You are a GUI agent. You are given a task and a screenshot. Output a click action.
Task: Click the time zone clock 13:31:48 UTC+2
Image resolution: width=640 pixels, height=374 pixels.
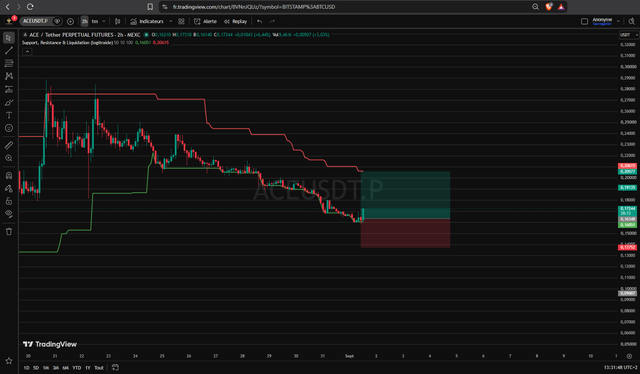pos(620,368)
